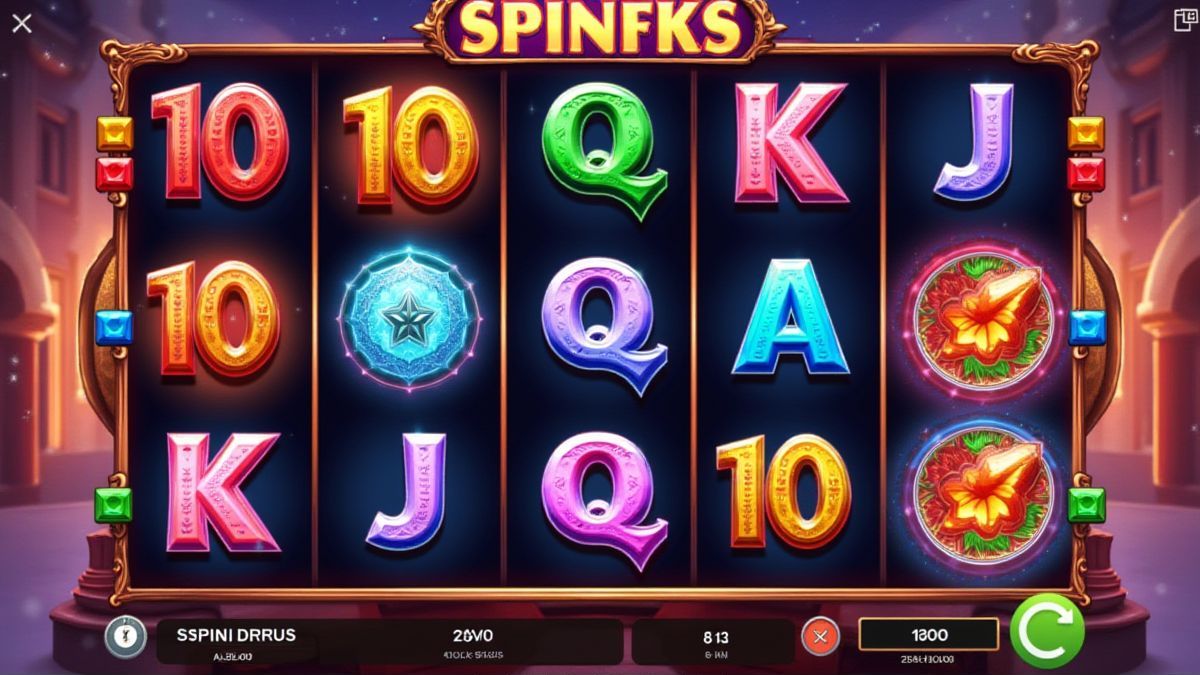Click the red gem payline marker on right
Viewport: 1200px width, 675px height.
pyautogui.click(x=1085, y=174)
